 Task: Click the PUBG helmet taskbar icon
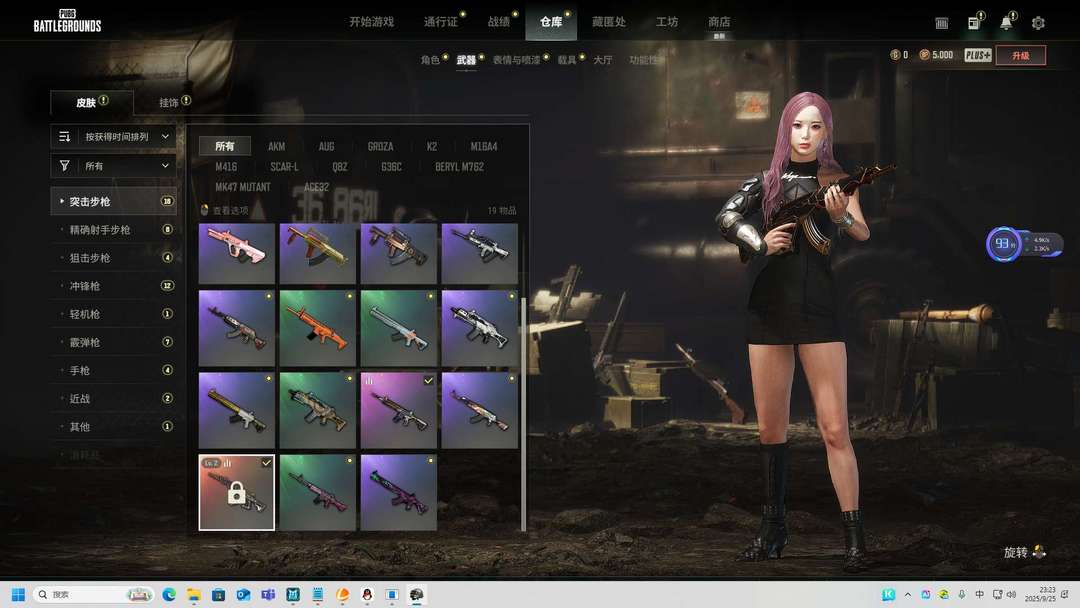click(x=417, y=594)
